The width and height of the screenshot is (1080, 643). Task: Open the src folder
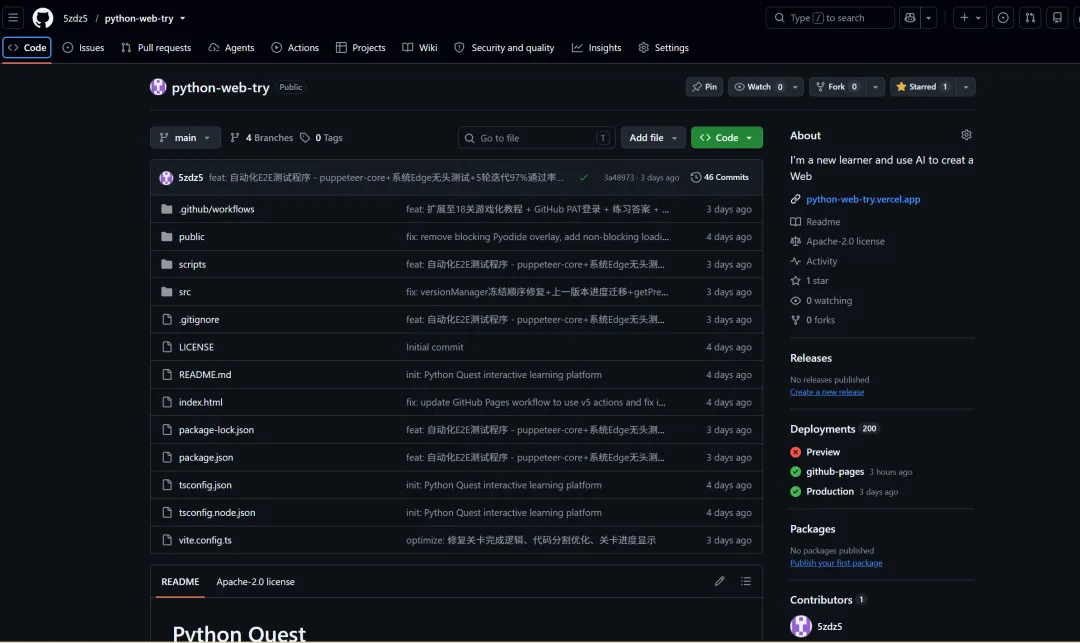[185, 292]
